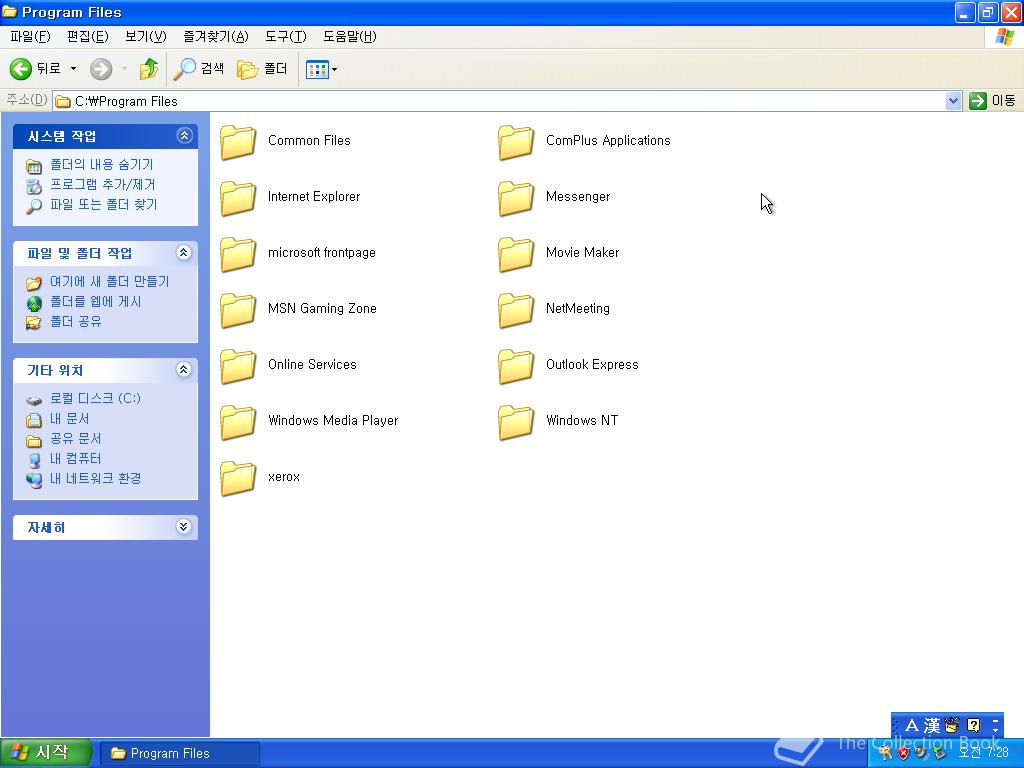Image resolution: width=1024 pixels, height=768 pixels.
Task: Click the Online Services folder name text
Action: pyautogui.click(x=312, y=364)
